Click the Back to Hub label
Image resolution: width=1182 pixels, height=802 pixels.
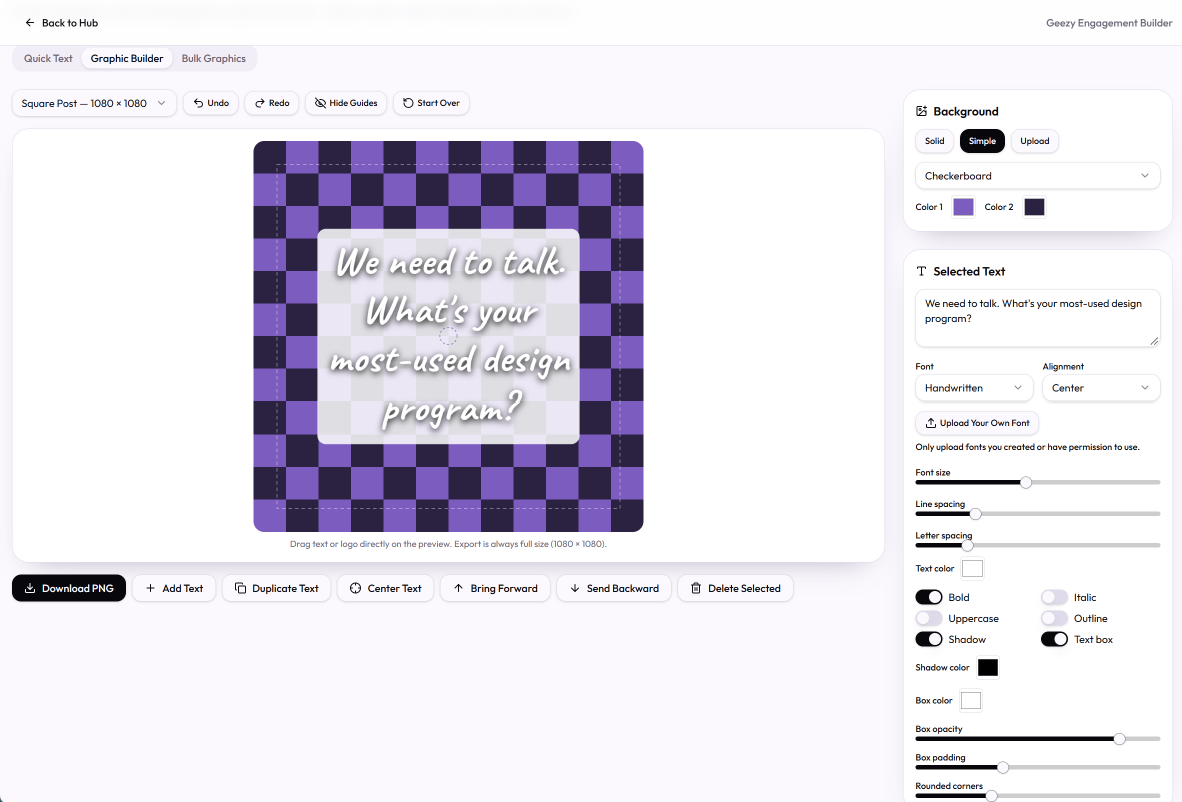pyautogui.click(x=70, y=23)
